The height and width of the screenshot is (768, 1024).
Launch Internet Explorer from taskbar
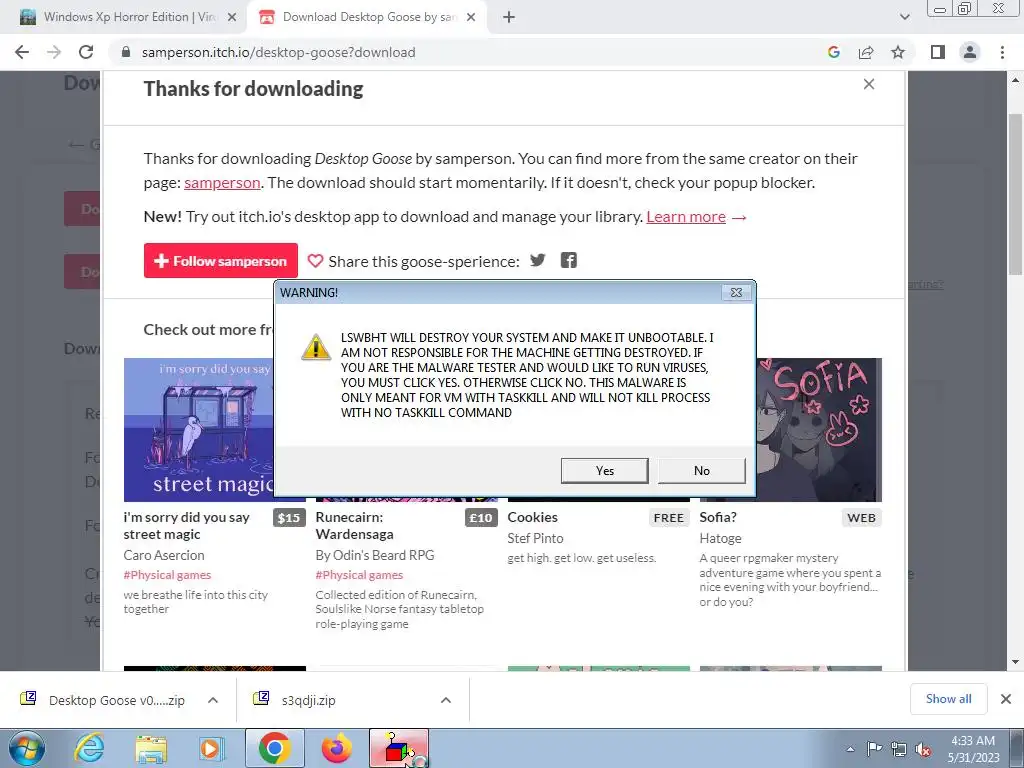(89, 748)
